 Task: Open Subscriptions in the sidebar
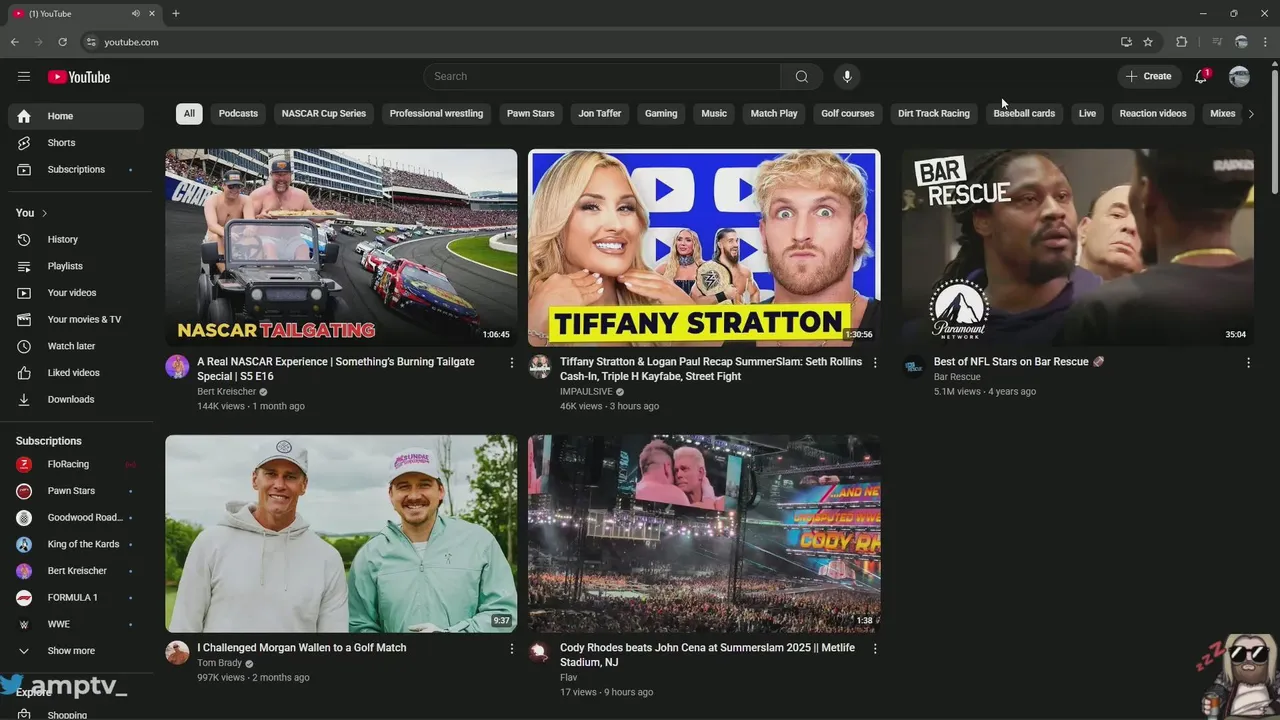click(x=76, y=170)
